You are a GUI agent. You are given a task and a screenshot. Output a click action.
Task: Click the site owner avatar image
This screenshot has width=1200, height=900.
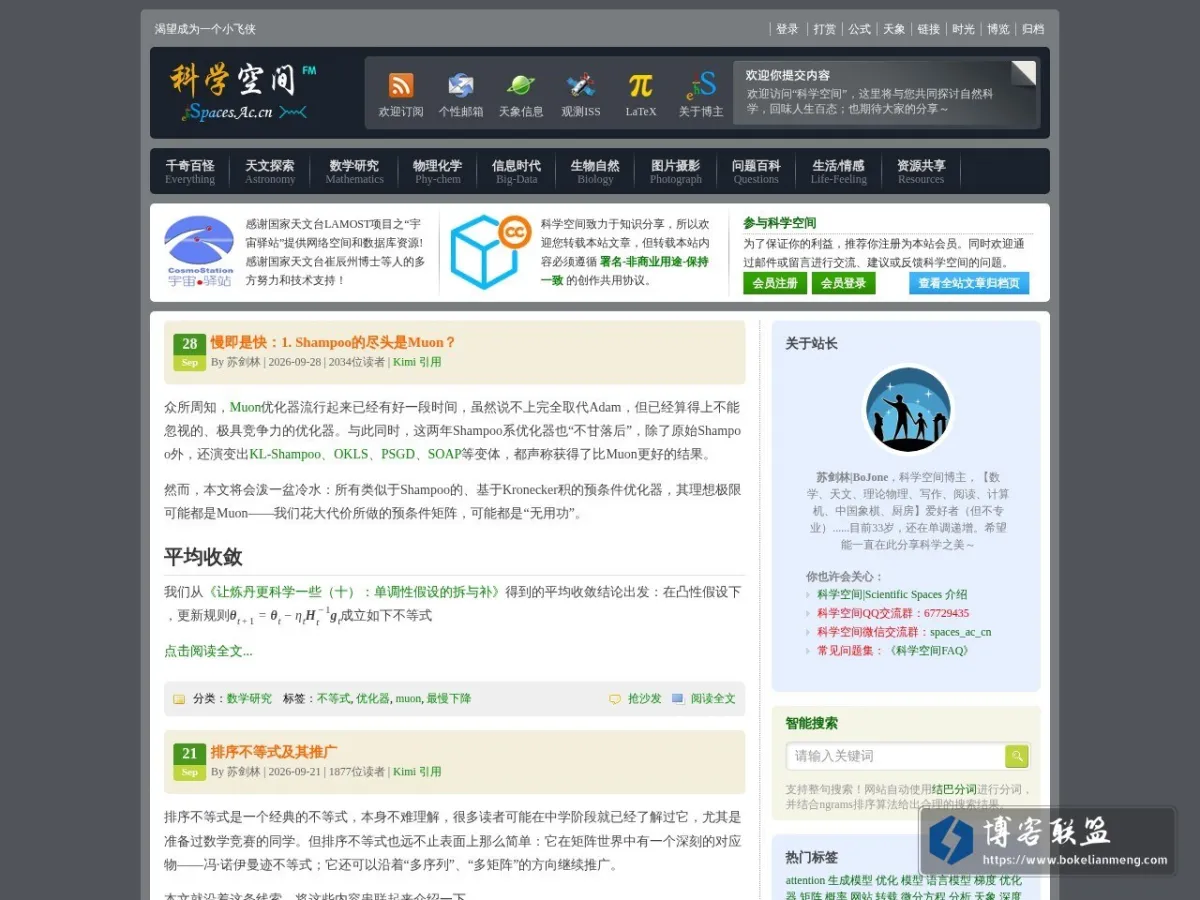pyautogui.click(x=908, y=409)
